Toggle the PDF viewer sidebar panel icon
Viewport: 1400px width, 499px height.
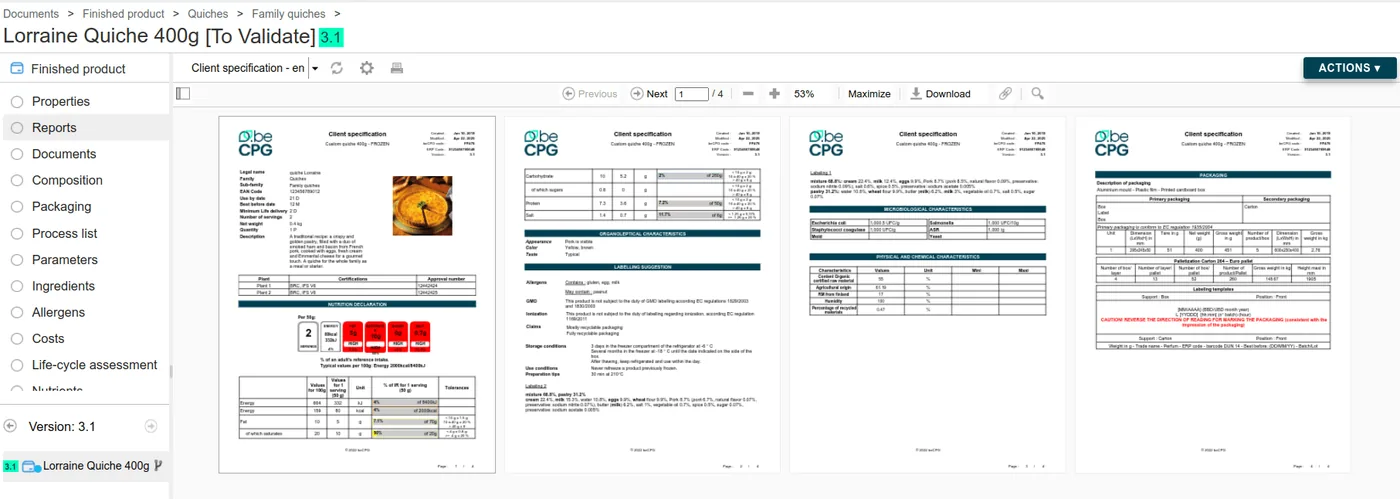tap(183, 93)
